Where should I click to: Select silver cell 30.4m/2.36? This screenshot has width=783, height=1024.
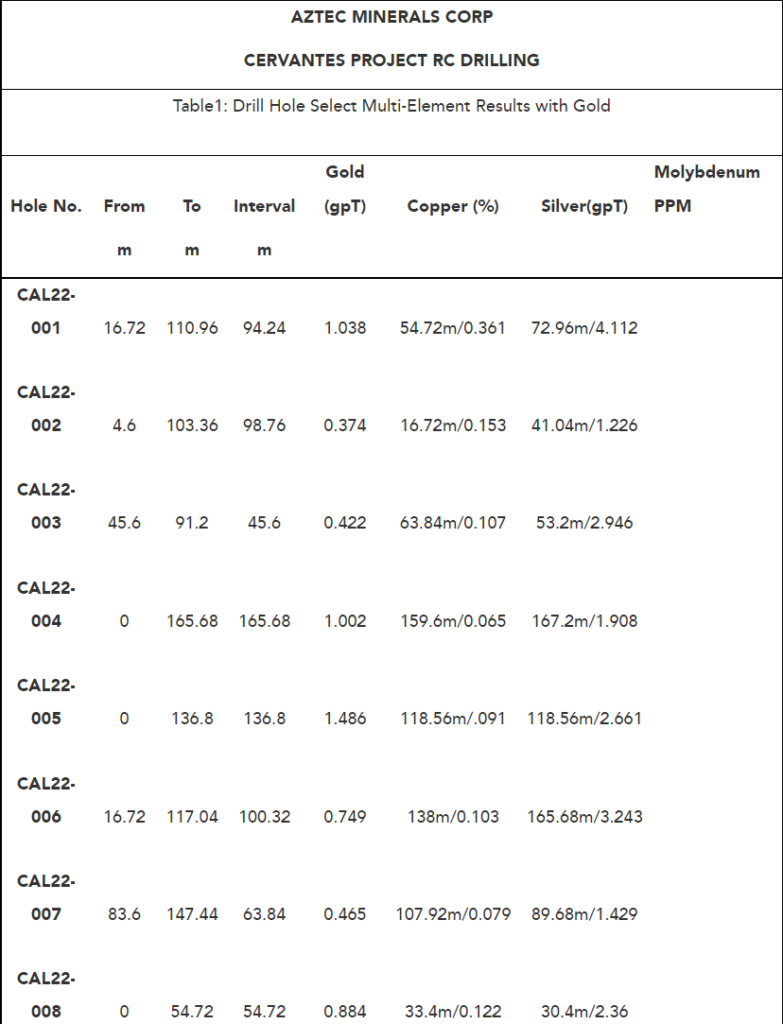pyautogui.click(x=584, y=1011)
